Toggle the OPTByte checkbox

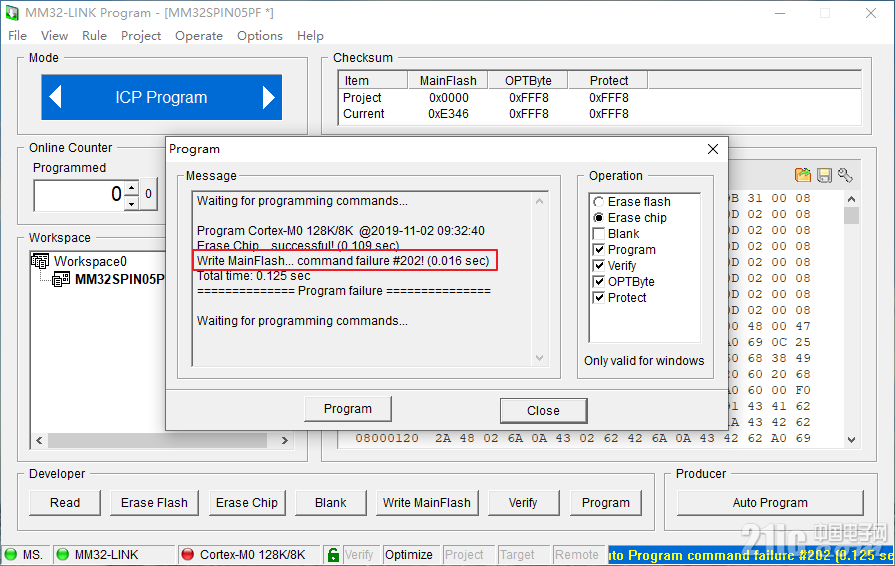click(599, 282)
